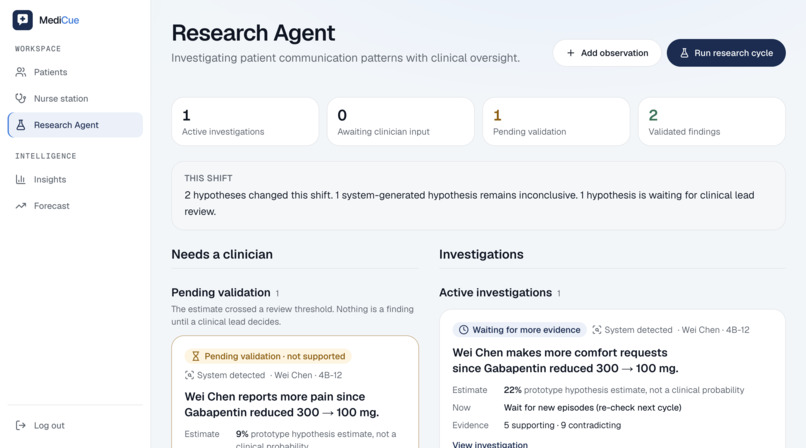Select Research Agent in sidebar
This screenshot has height=448, width=806.
point(75,125)
